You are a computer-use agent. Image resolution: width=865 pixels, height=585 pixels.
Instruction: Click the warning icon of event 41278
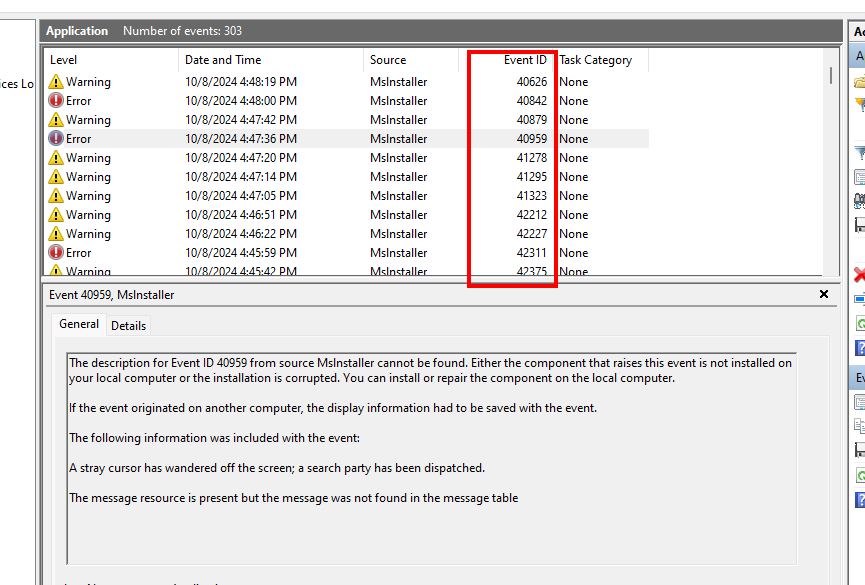pos(56,158)
